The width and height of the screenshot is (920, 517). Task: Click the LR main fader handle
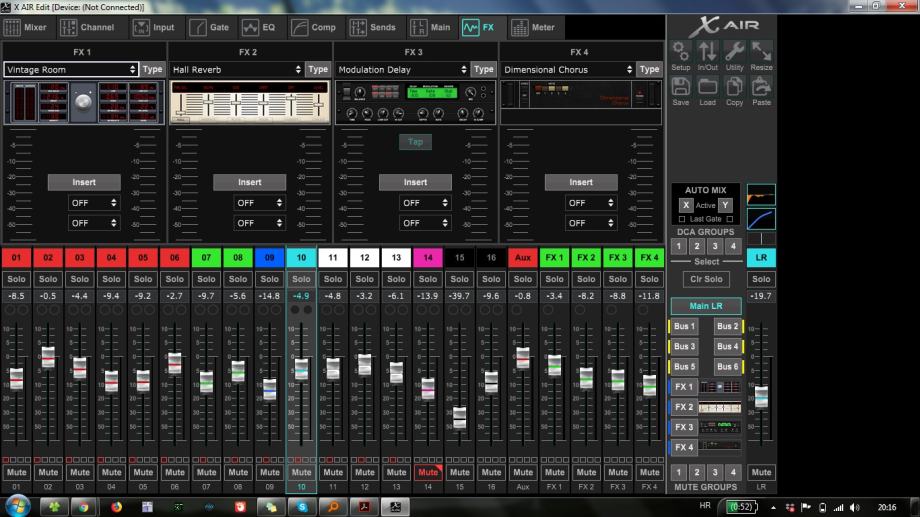(x=761, y=397)
